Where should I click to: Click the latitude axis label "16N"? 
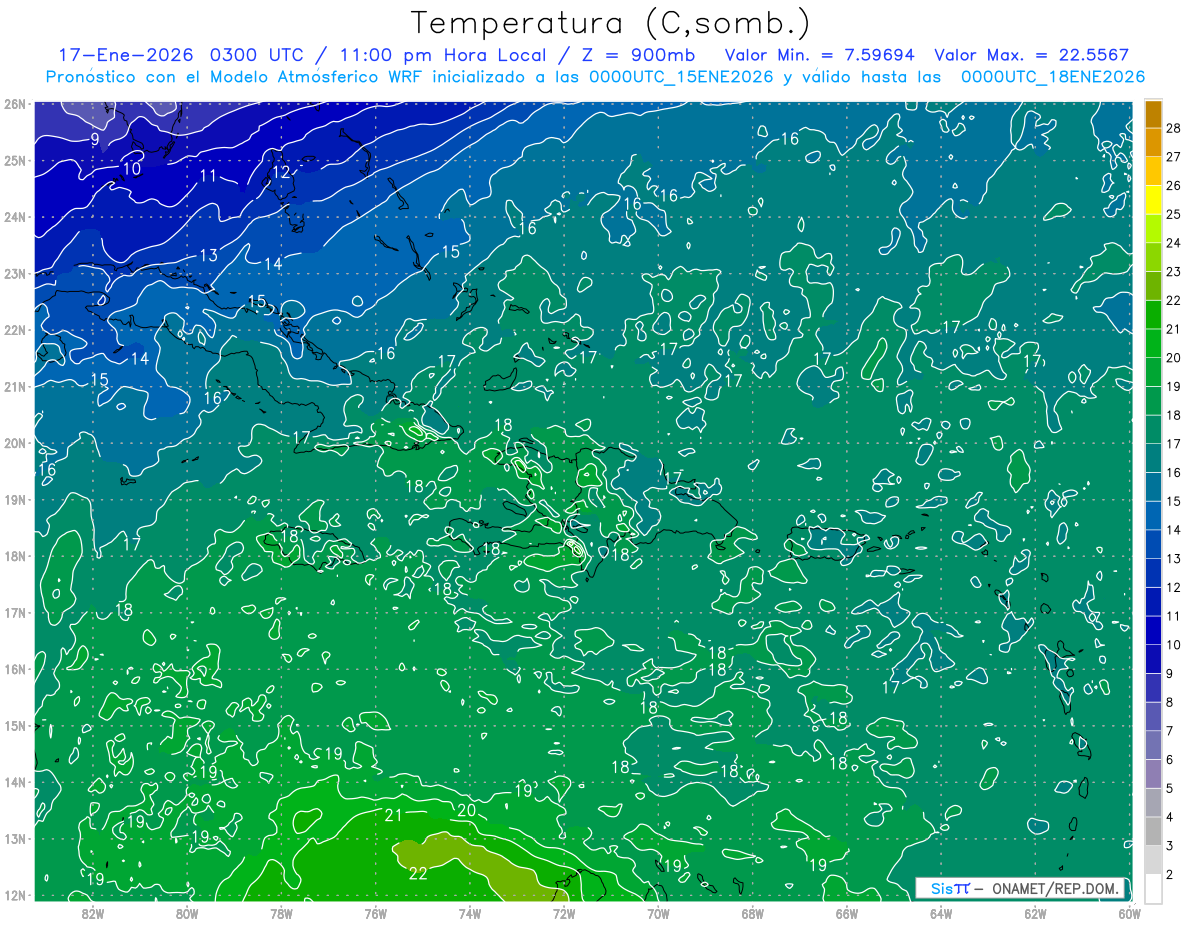point(14,669)
